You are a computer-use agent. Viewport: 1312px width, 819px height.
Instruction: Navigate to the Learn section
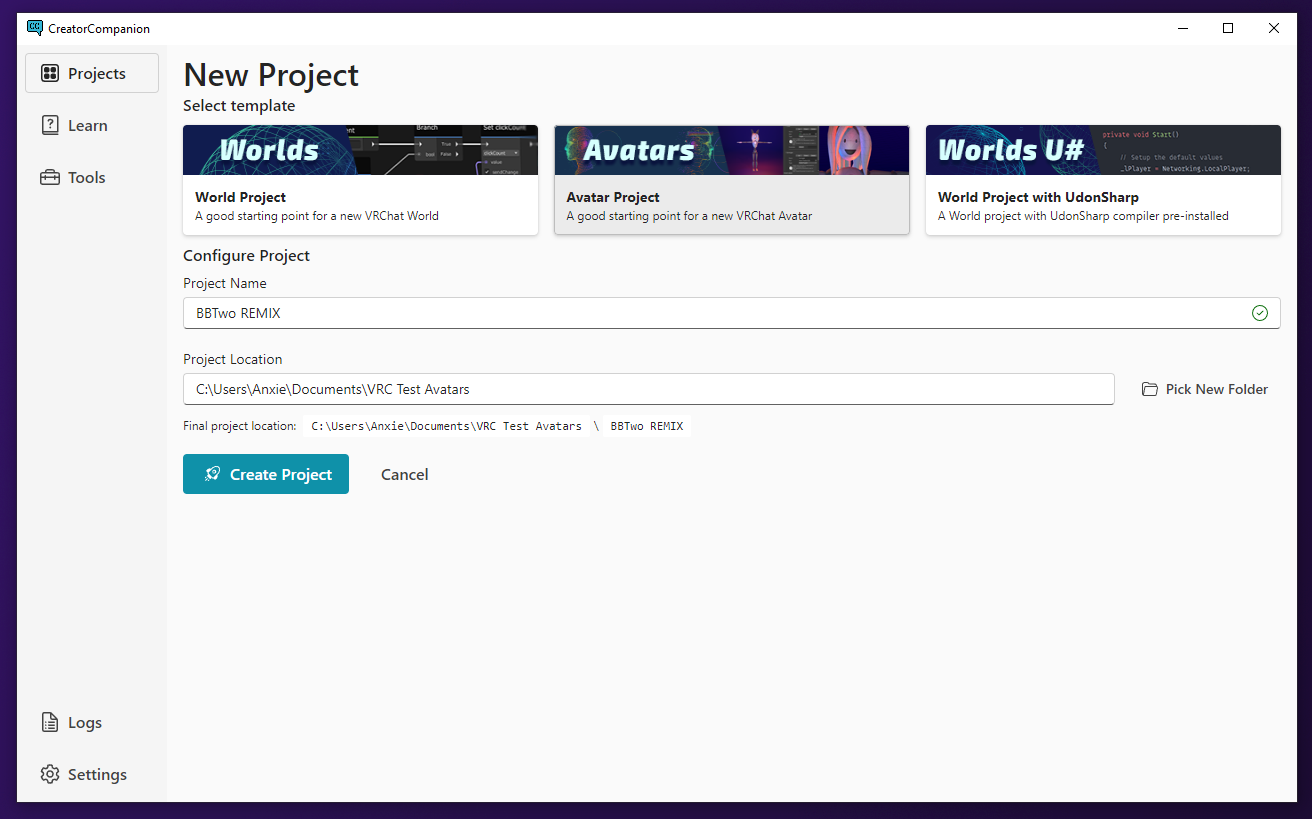[85, 124]
